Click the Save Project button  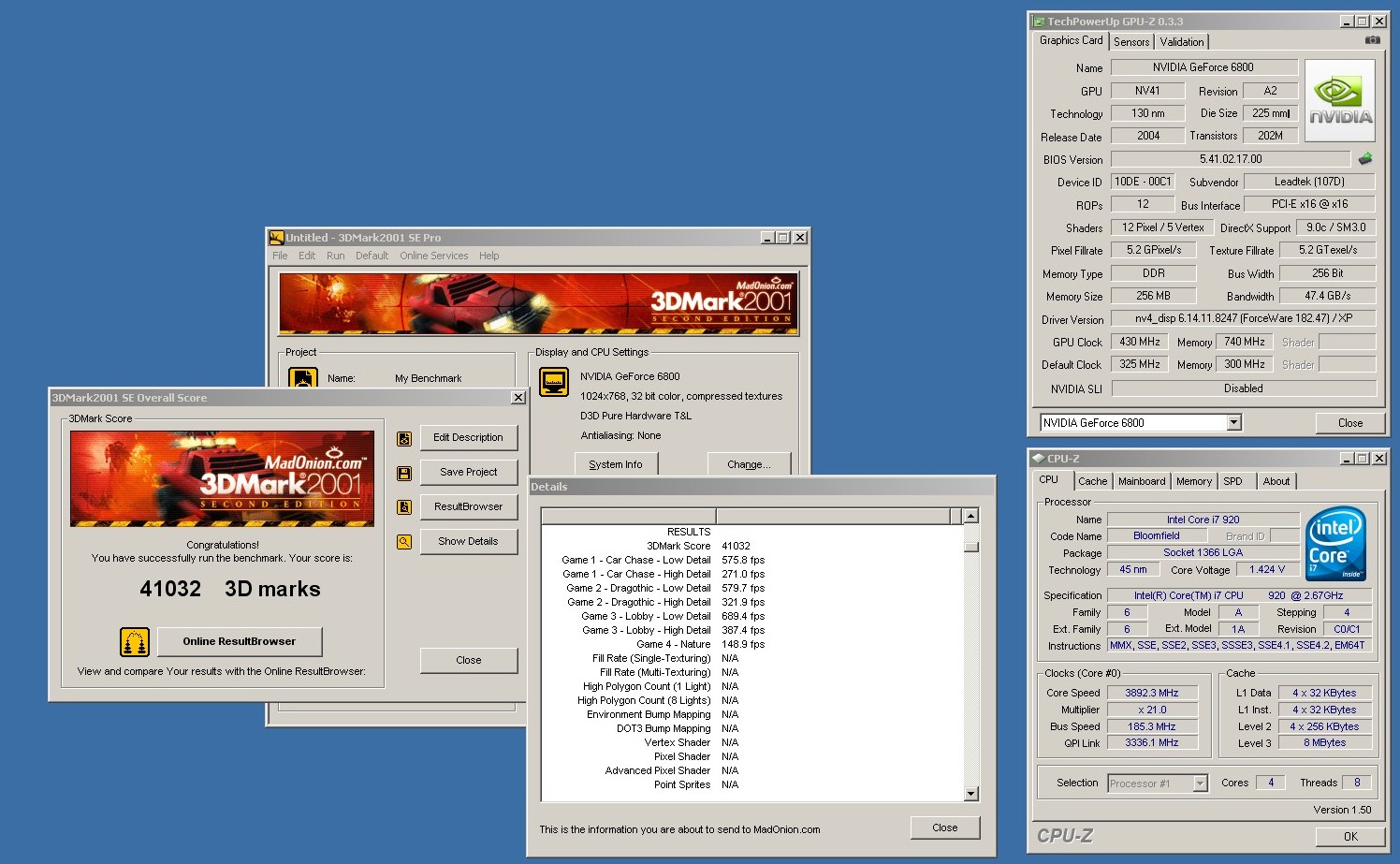(468, 472)
